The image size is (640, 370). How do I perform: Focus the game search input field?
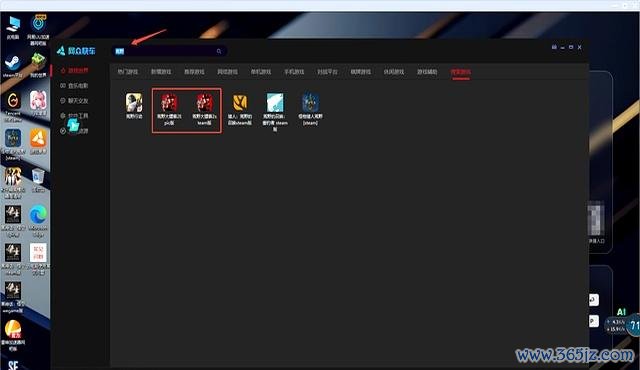[x=169, y=51]
